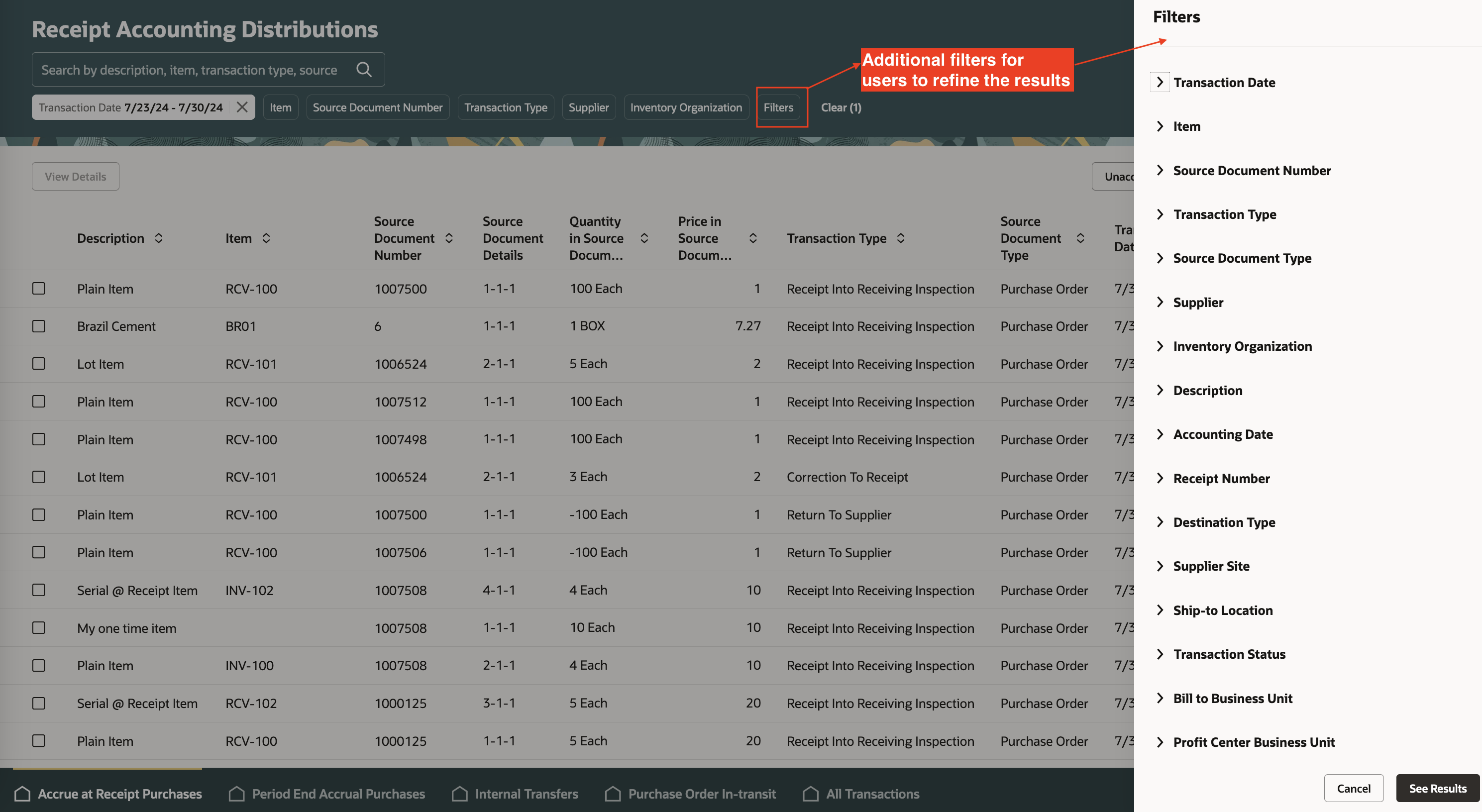Select the My one time item checkbox
This screenshot has width=1482, height=812.
pyautogui.click(x=38, y=627)
